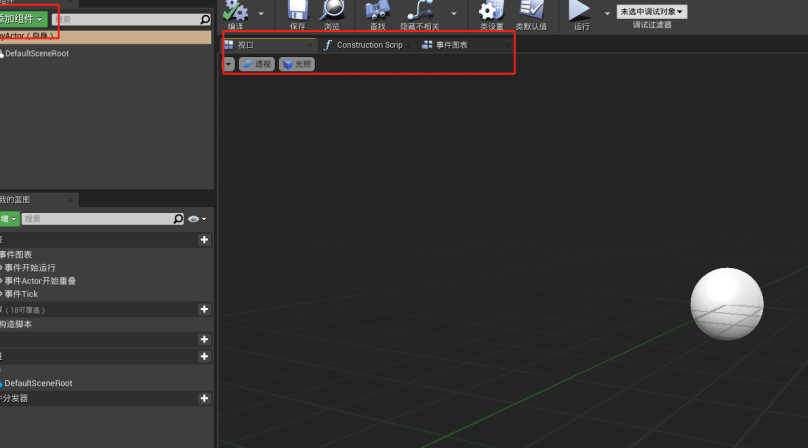Click the plus button in the 分发器 row
This screenshot has width=808, height=448.
click(x=204, y=398)
